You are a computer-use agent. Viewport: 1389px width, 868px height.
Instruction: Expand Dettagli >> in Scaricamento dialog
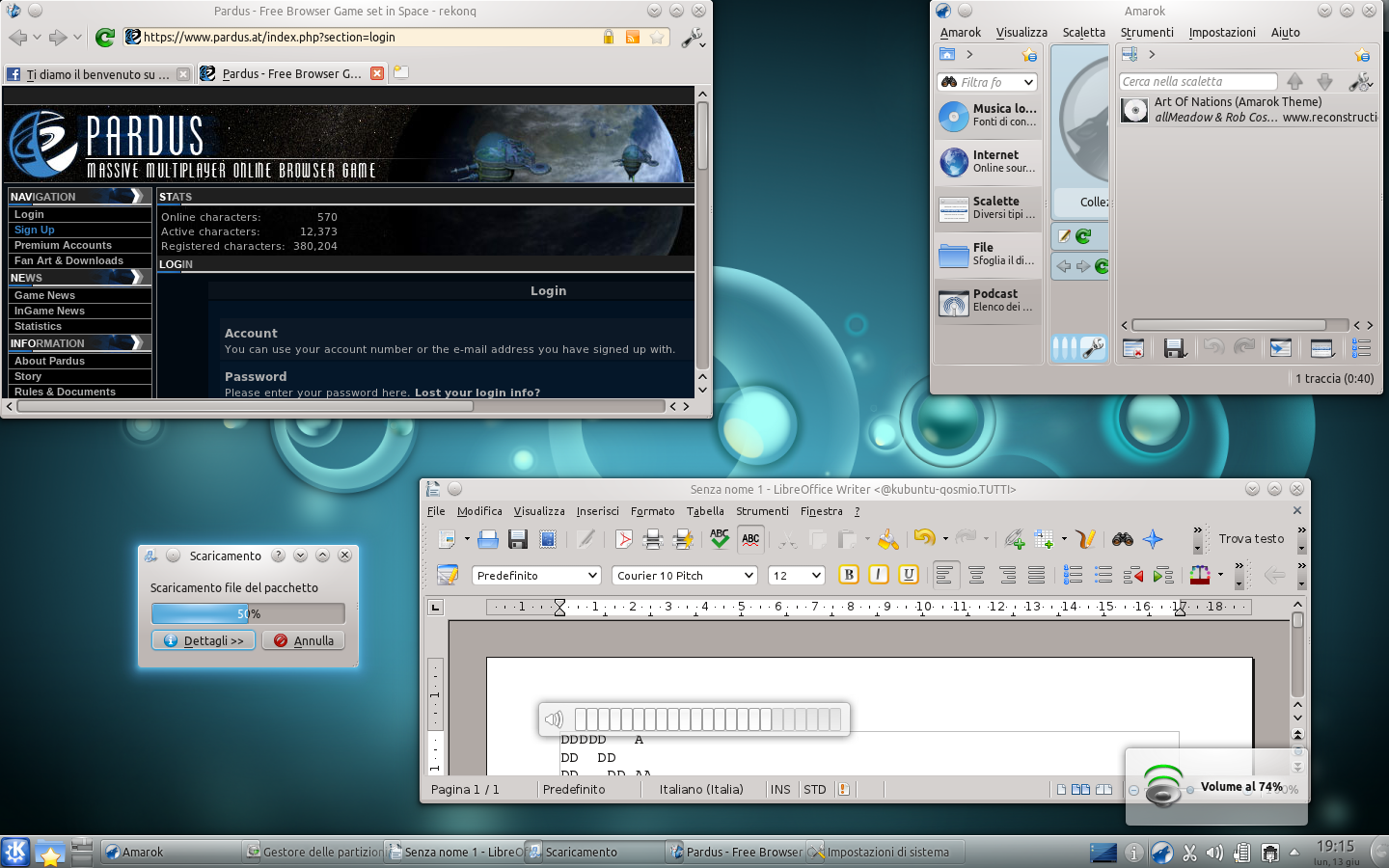pyautogui.click(x=204, y=640)
